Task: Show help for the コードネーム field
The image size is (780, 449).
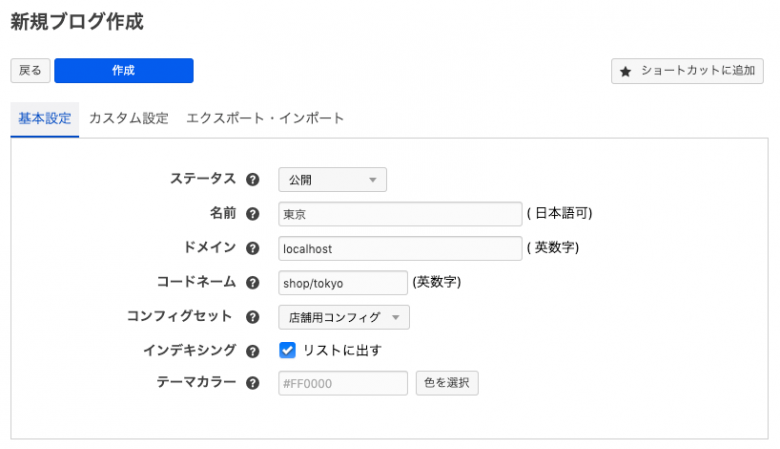Action: click(253, 283)
